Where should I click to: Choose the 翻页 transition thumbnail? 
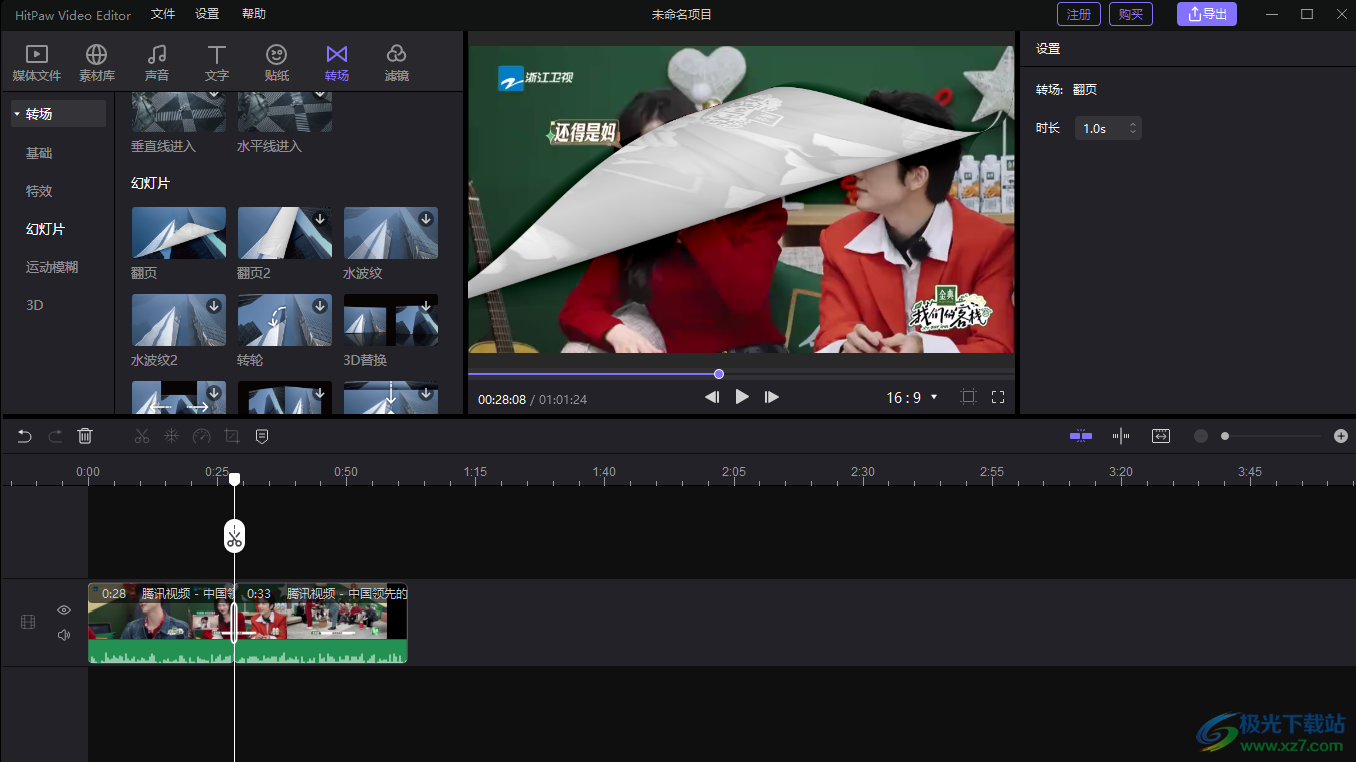coord(179,233)
